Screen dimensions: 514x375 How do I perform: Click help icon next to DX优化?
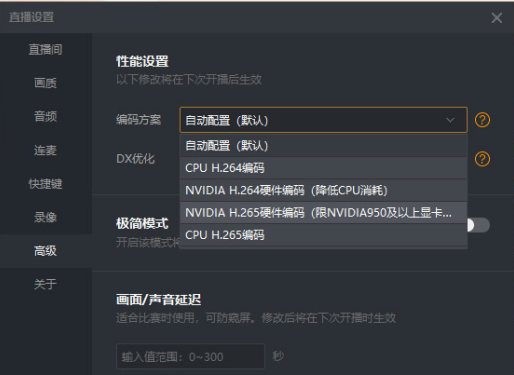482,159
